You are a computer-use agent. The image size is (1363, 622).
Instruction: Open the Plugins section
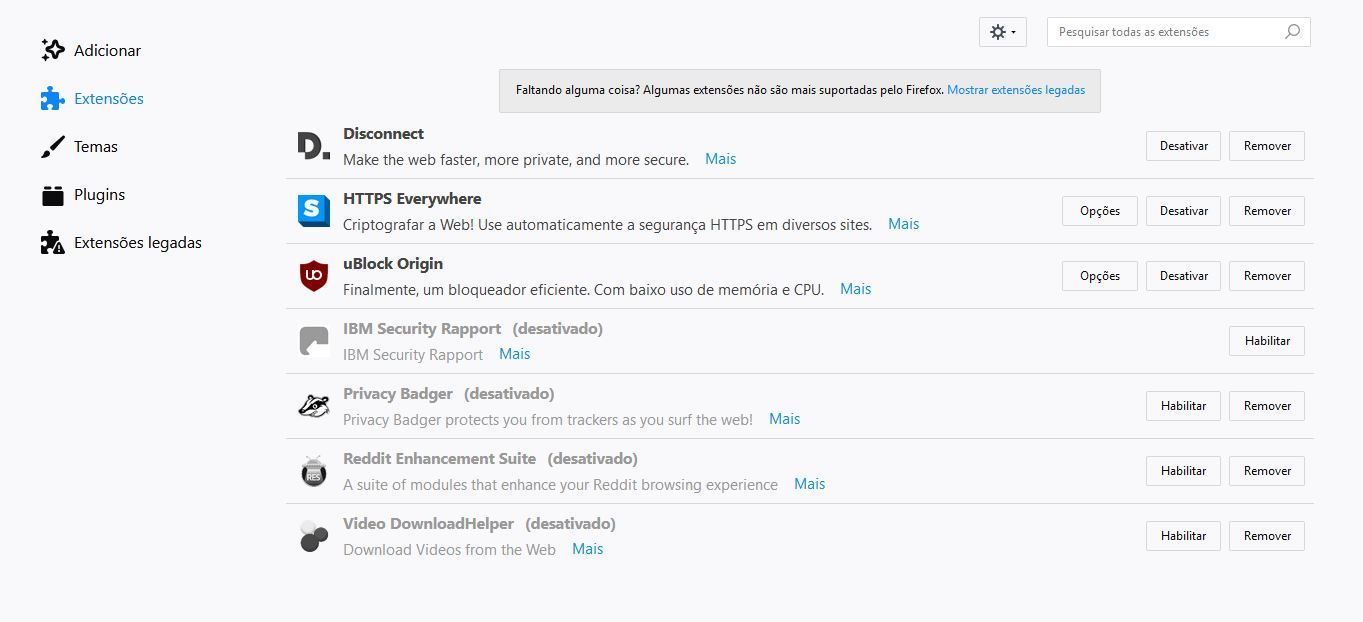point(99,195)
